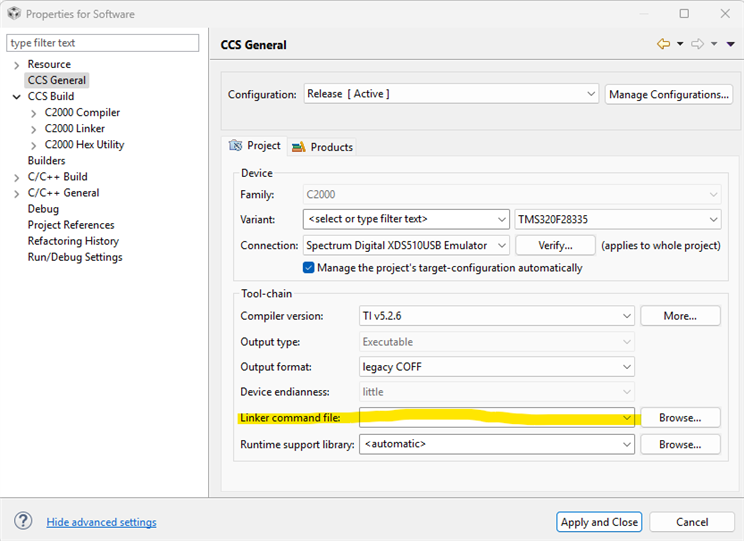Open the Linker command file dropdown

point(626,418)
